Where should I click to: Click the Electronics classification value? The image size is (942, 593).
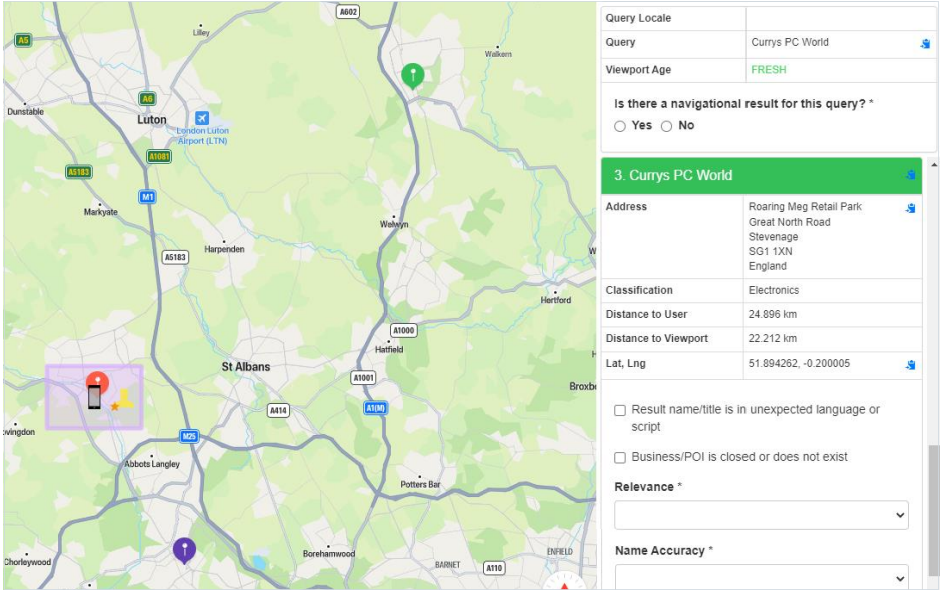tap(774, 290)
